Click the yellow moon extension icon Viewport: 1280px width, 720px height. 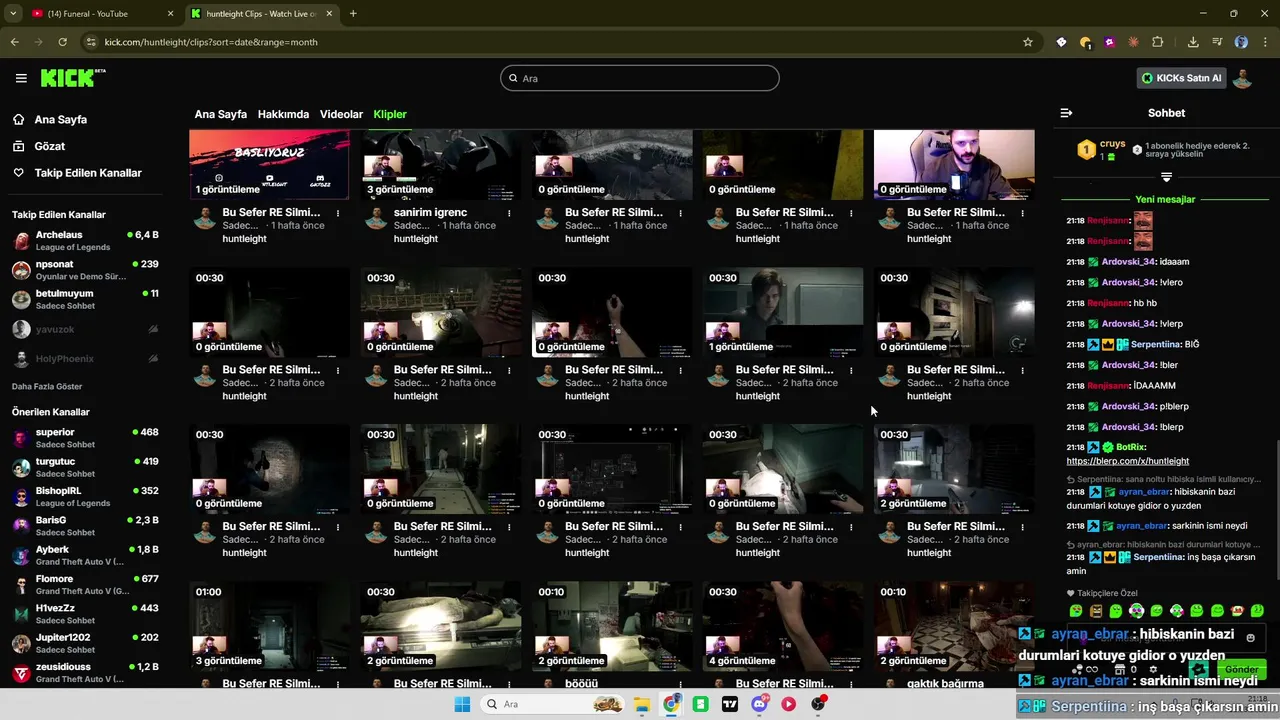[x=1085, y=42]
